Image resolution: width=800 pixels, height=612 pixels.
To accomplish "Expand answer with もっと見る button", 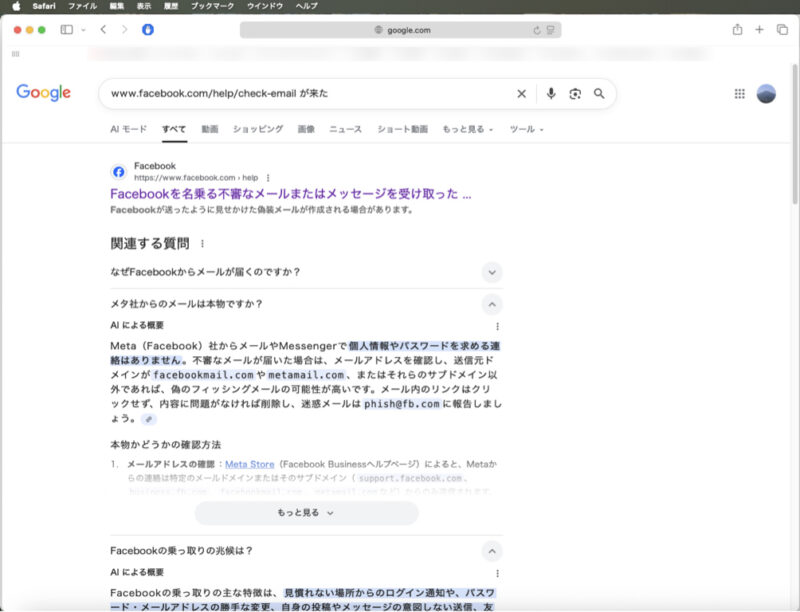I will [306, 513].
